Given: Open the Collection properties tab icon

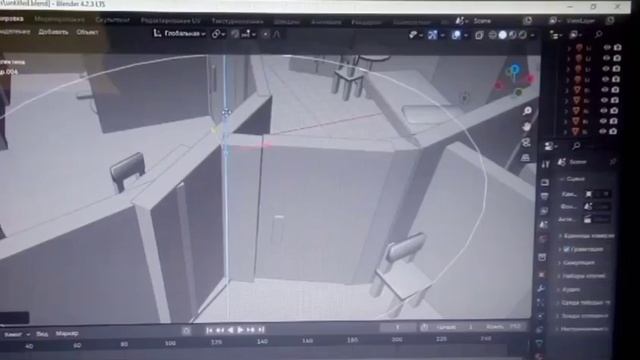Looking at the screenshot, I should pyautogui.click(x=542, y=257).
